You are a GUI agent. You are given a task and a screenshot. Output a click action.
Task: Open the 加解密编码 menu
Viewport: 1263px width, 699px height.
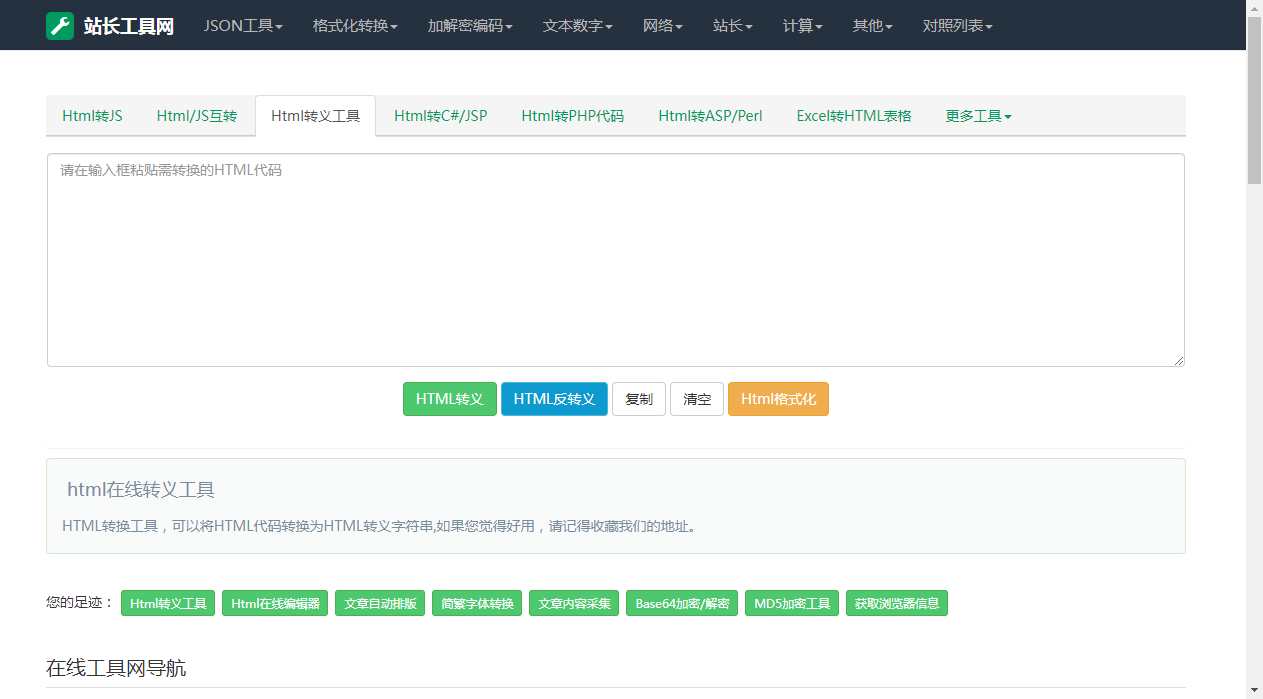pyautogui.click(x=468, y=25)
